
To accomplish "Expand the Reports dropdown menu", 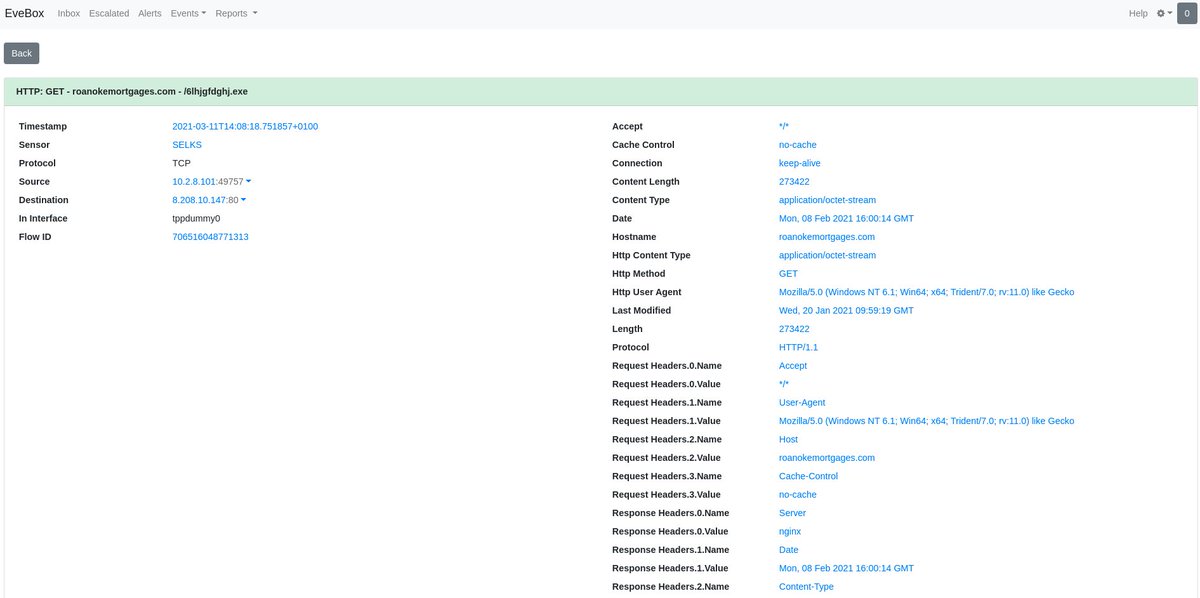I will 236,13.
